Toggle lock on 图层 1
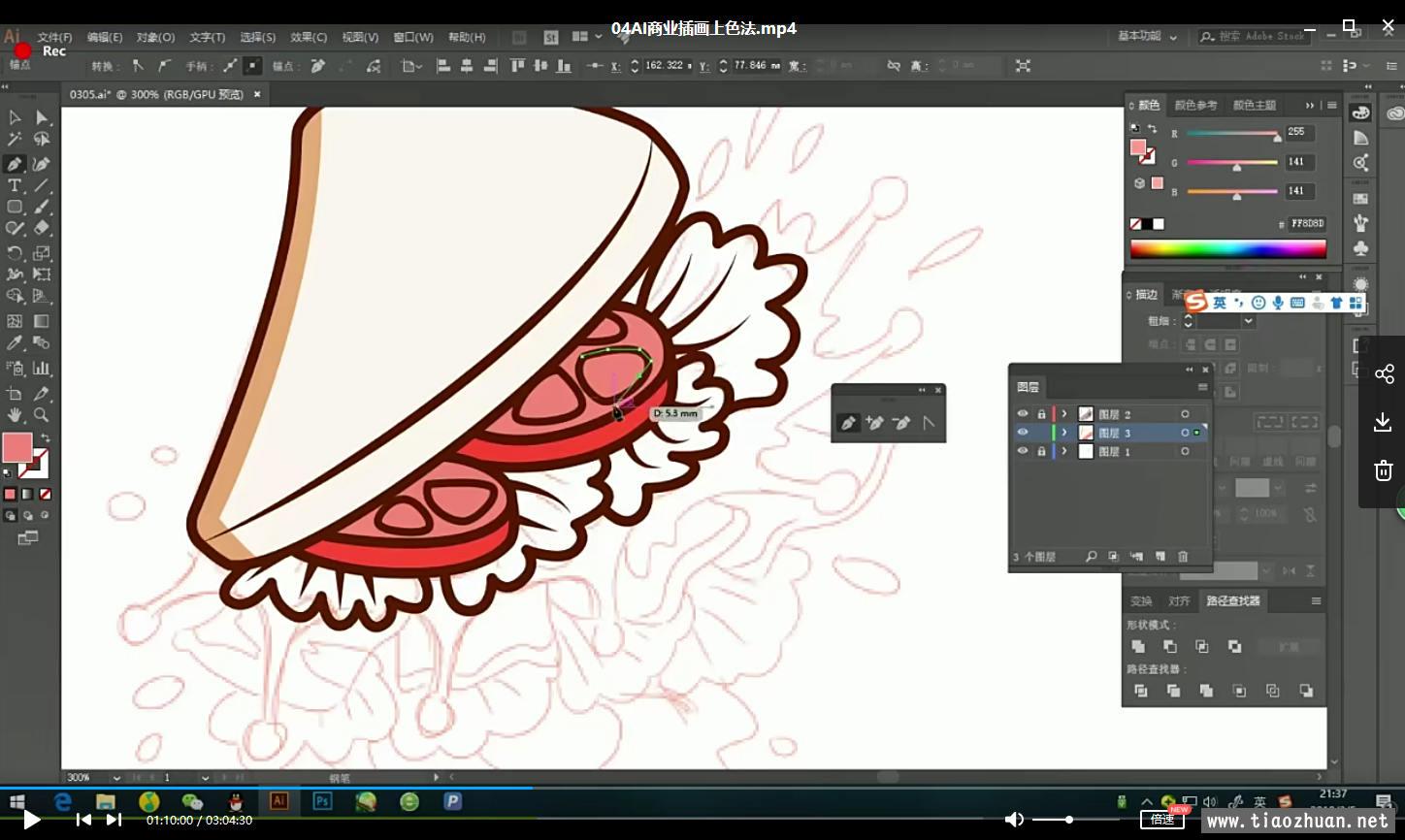 1041,451
